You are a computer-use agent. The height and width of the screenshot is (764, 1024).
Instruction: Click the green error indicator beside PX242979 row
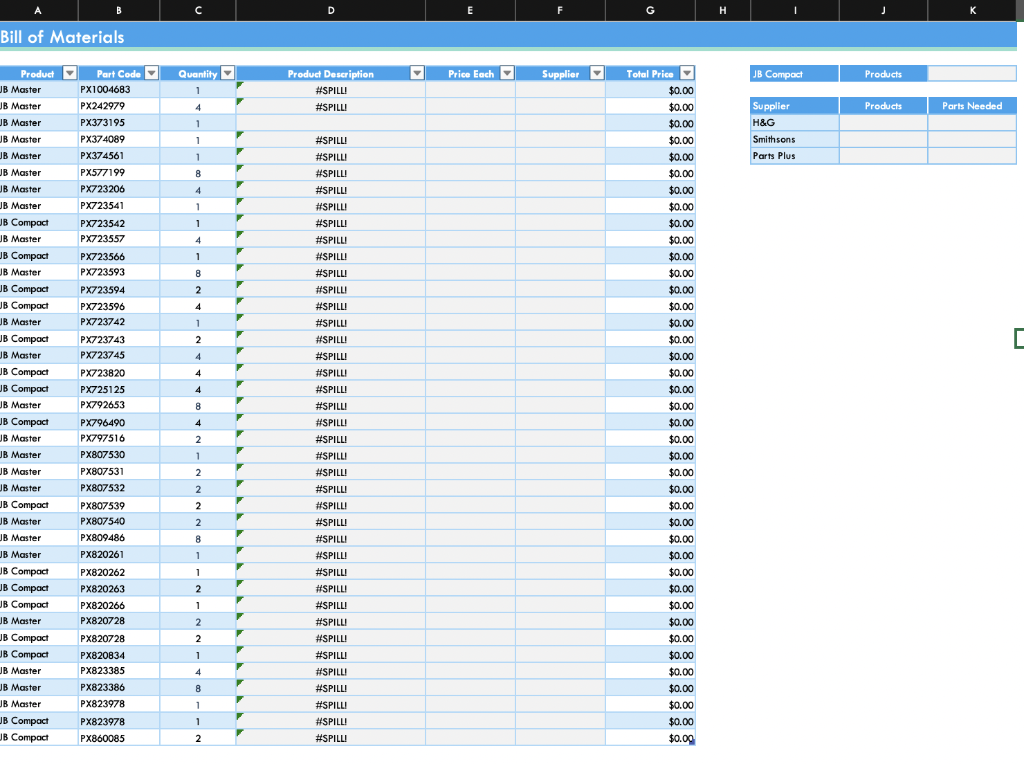coord(239,102)
